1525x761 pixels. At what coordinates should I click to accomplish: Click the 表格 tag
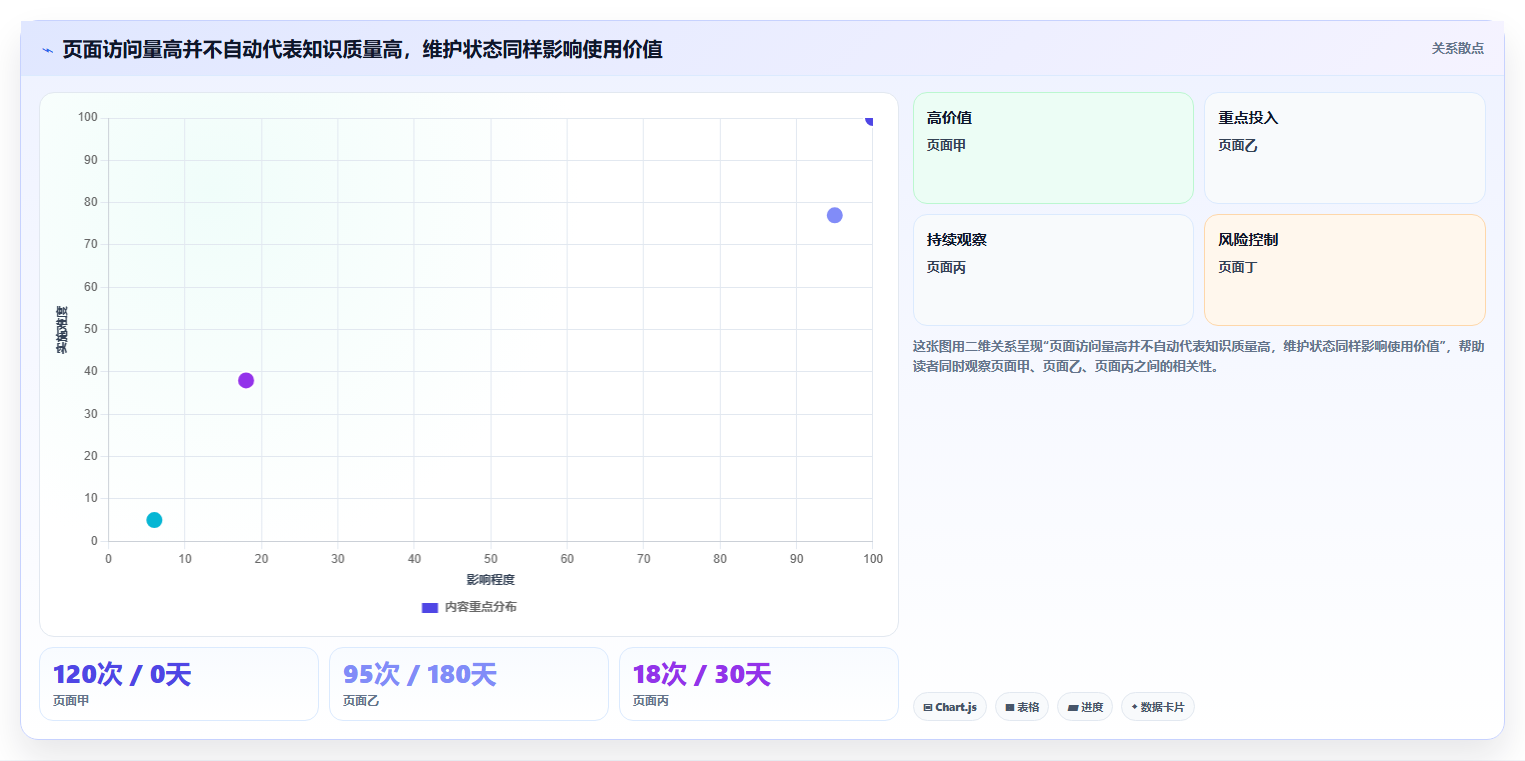pos(1021,707)
